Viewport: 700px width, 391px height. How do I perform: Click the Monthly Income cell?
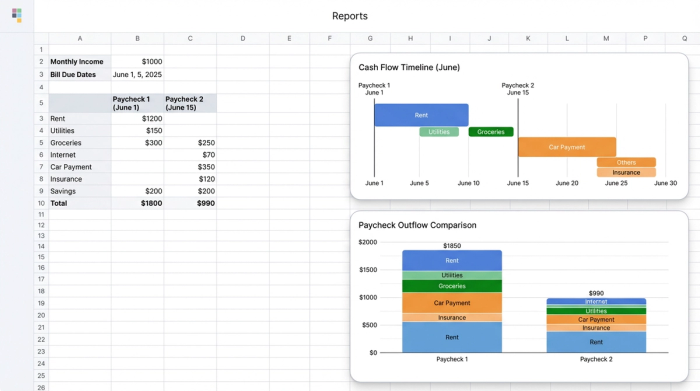(80, 62)
